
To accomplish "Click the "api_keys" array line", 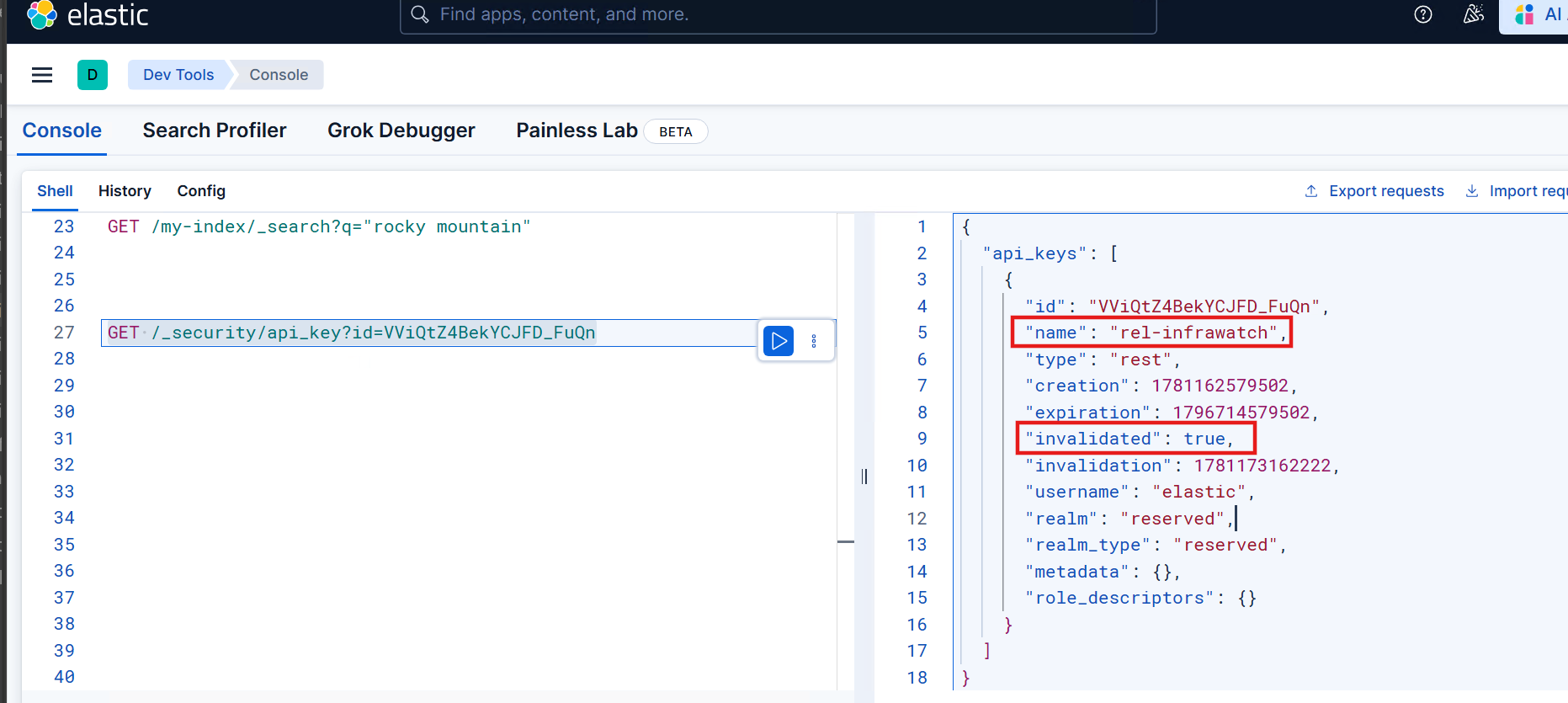I will coord(1050,253).
